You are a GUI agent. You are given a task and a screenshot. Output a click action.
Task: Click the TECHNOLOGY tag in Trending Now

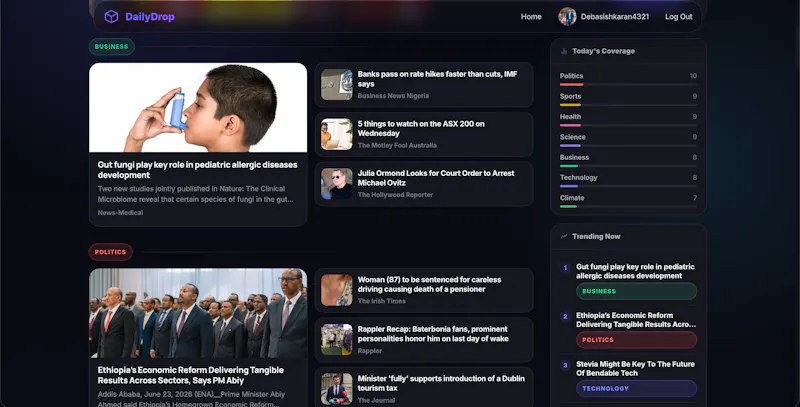637,389
